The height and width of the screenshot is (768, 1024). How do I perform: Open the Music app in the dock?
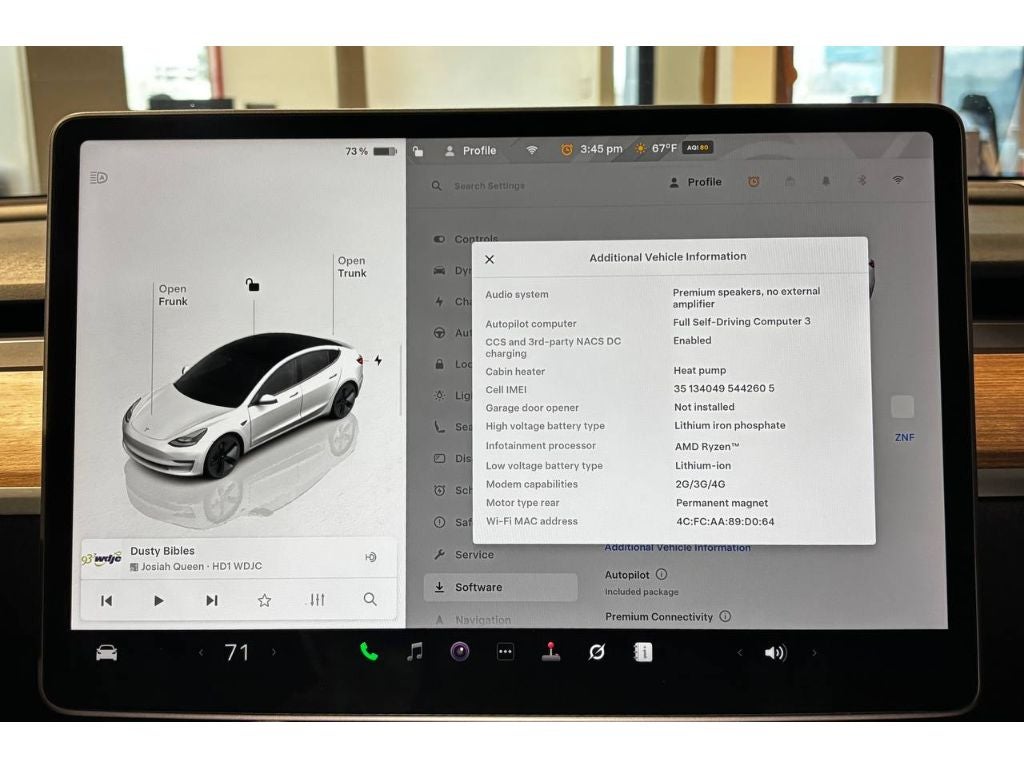415,652
